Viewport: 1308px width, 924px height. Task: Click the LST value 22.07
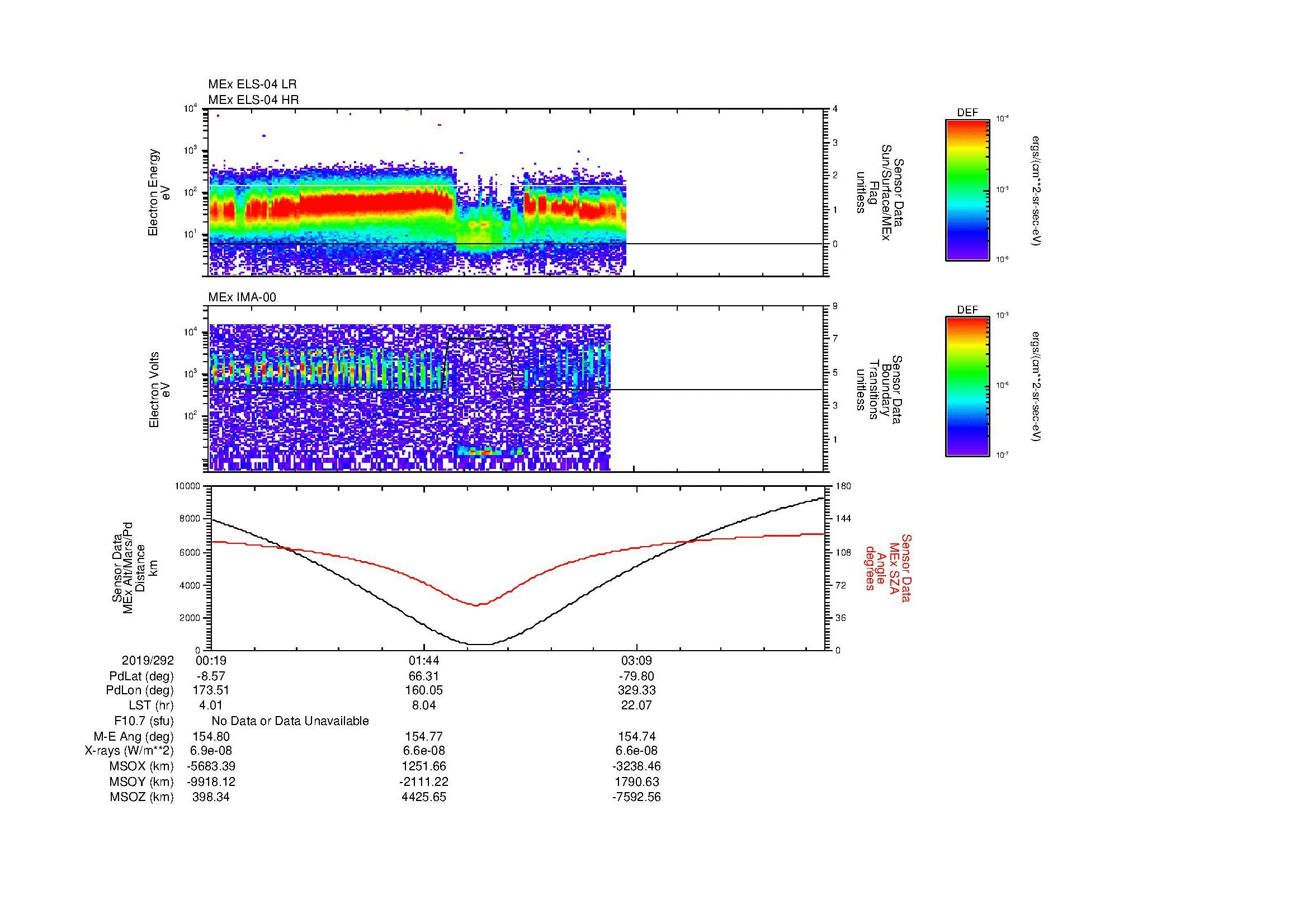click(x=636, y=705)
